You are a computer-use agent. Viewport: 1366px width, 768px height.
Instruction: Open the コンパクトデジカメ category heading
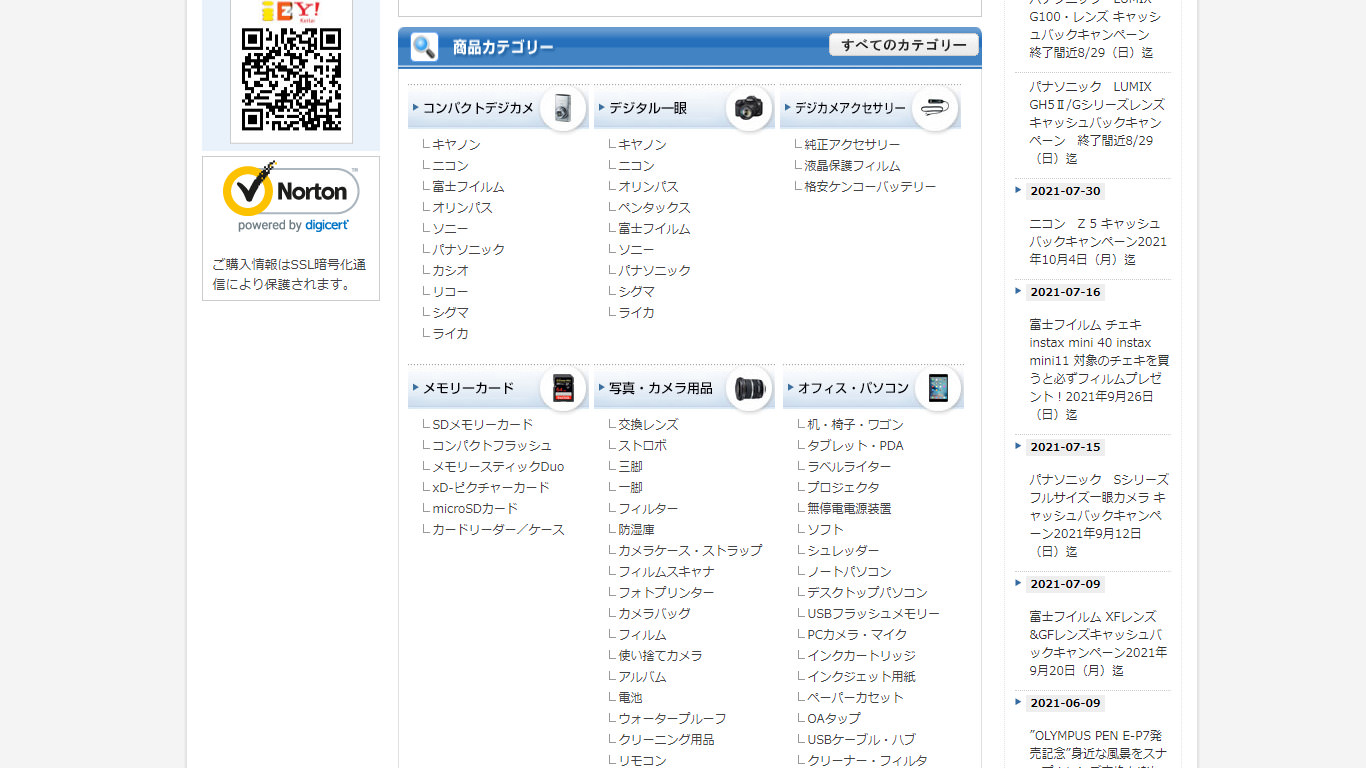tap(478, 108)
